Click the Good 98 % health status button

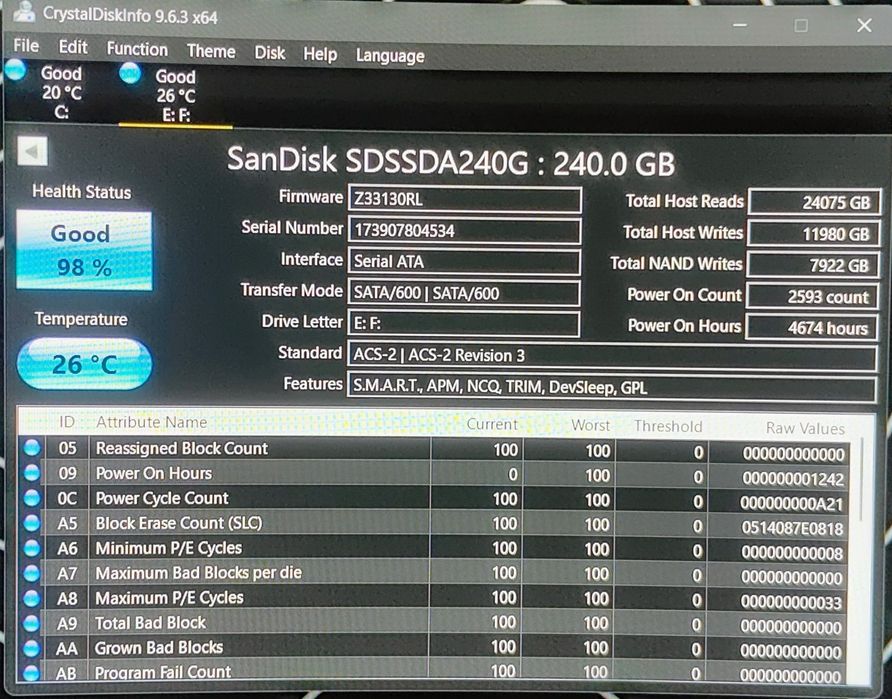click(x=84, y=250)
